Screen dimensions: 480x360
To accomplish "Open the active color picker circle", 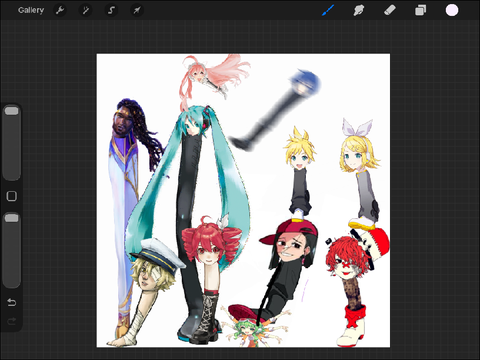I will coord(452,10).
